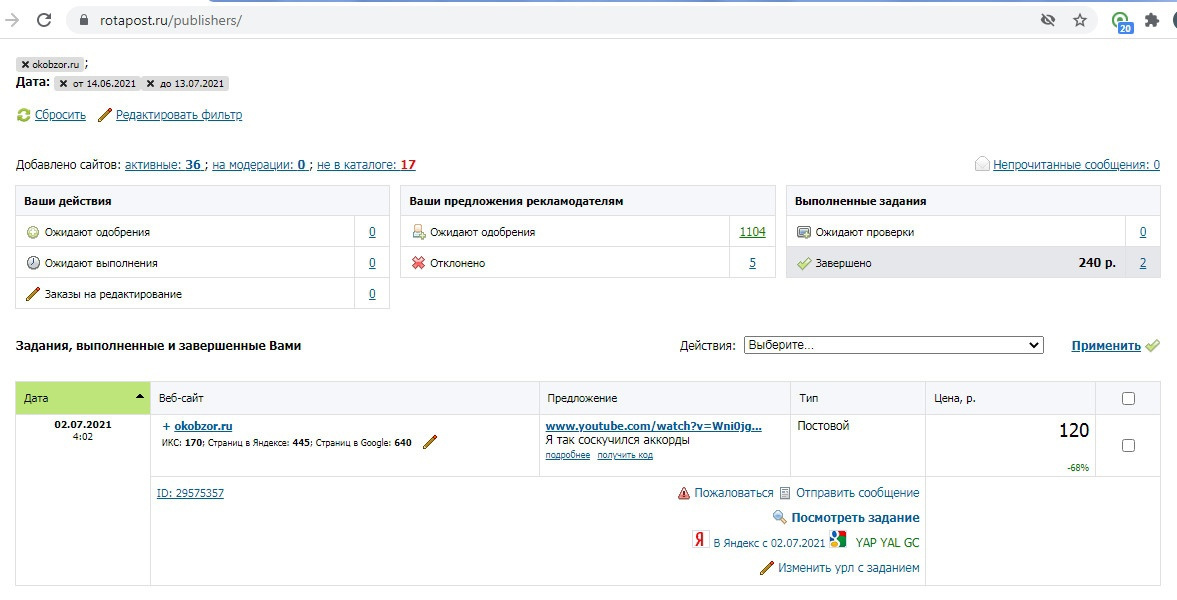
Task: Open the green extension with badge 20
Action: (1121, 22)
